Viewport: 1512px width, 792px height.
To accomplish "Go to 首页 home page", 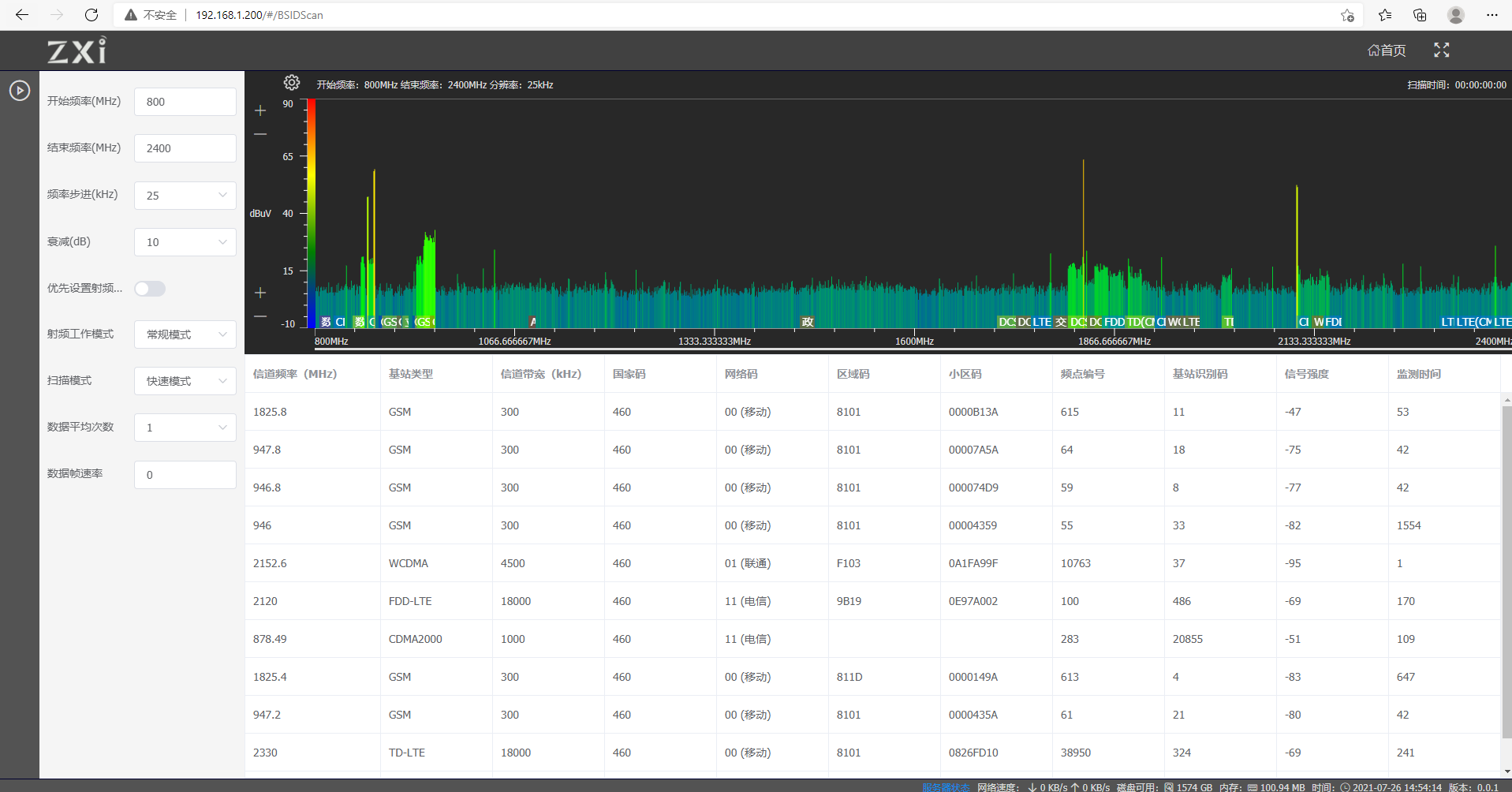I will pos(1387,50).
